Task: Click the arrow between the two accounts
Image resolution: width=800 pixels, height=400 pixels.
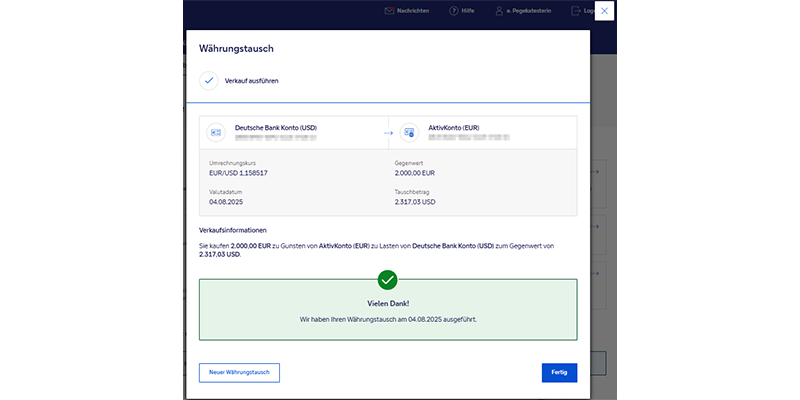Action: 388,132
